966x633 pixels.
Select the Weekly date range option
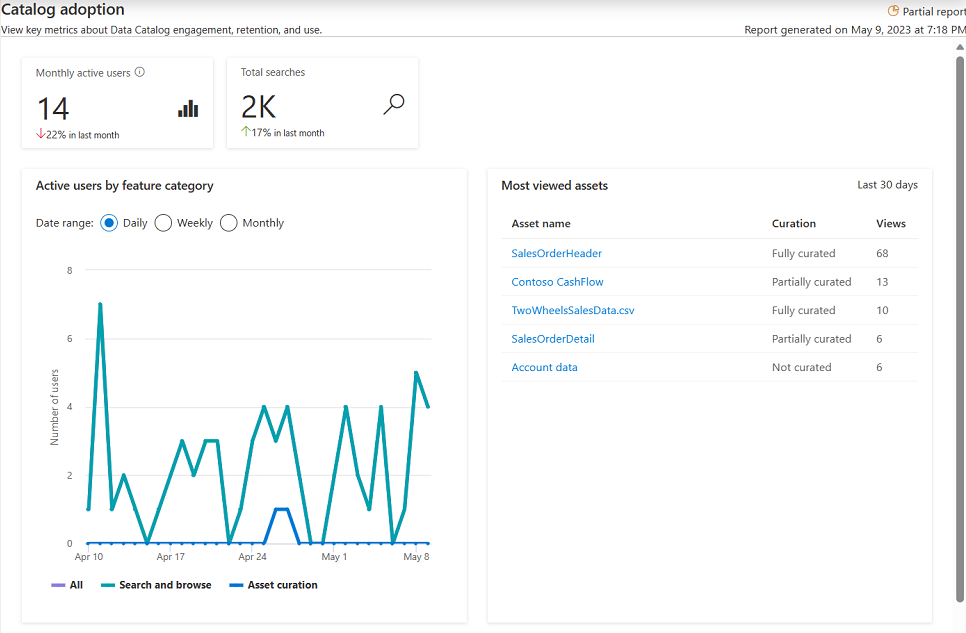coord(163,222)
